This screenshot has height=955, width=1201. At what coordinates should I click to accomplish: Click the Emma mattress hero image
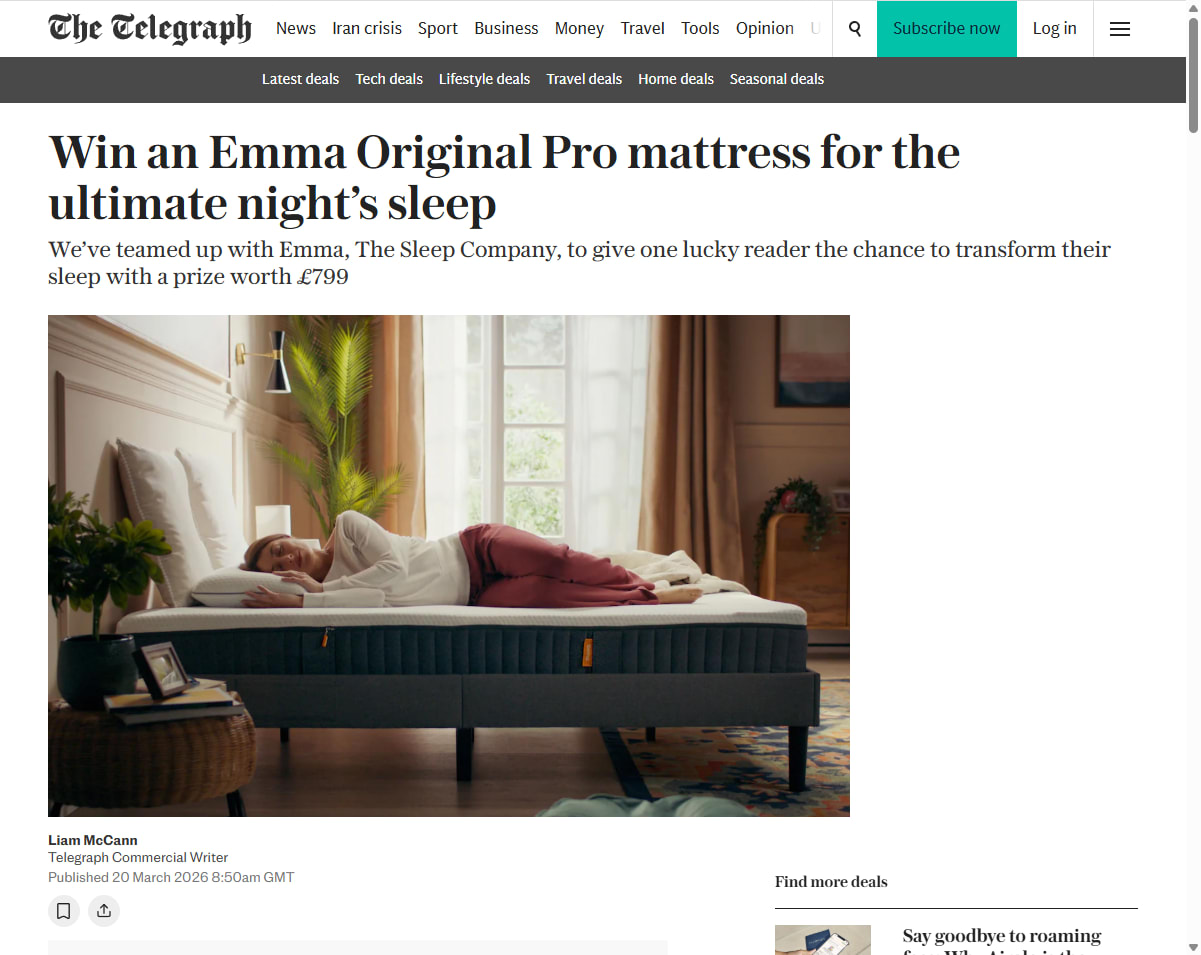point(449,566)
